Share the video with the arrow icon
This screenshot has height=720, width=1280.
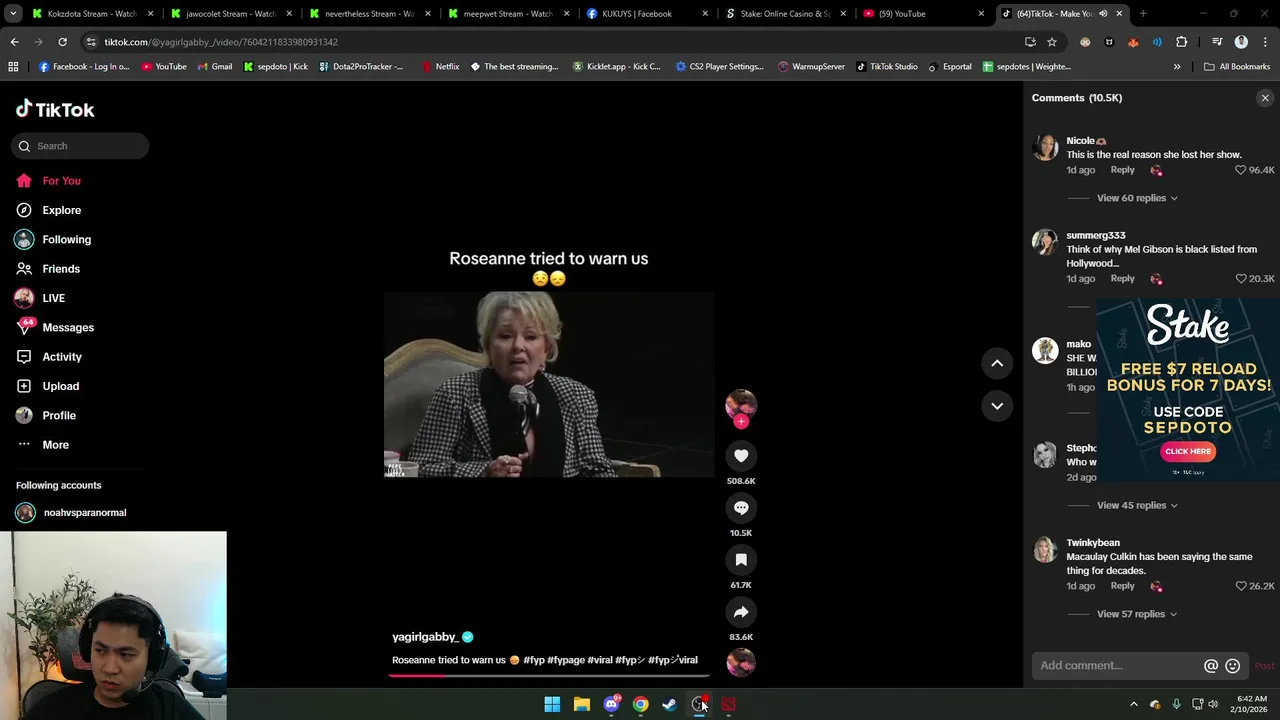coord(741,612)
